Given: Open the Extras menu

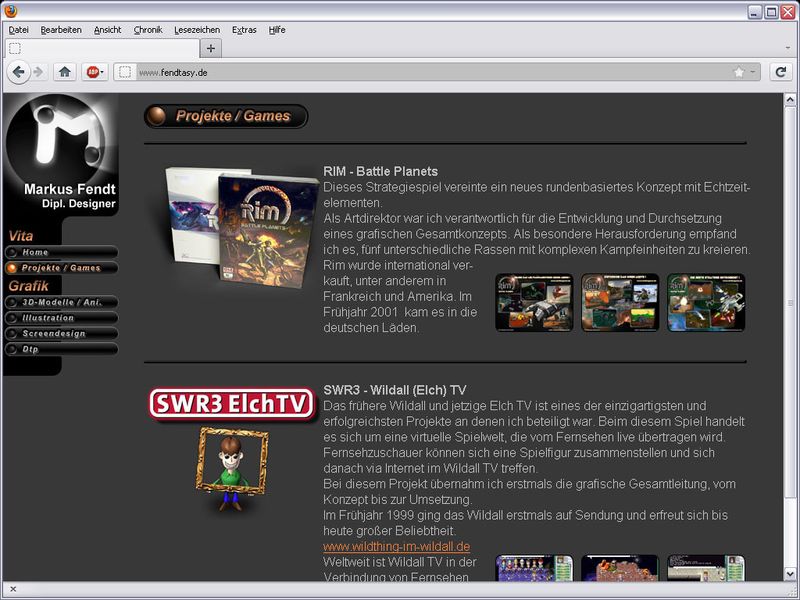Looking at the screenshot, I should click(244, 30).
